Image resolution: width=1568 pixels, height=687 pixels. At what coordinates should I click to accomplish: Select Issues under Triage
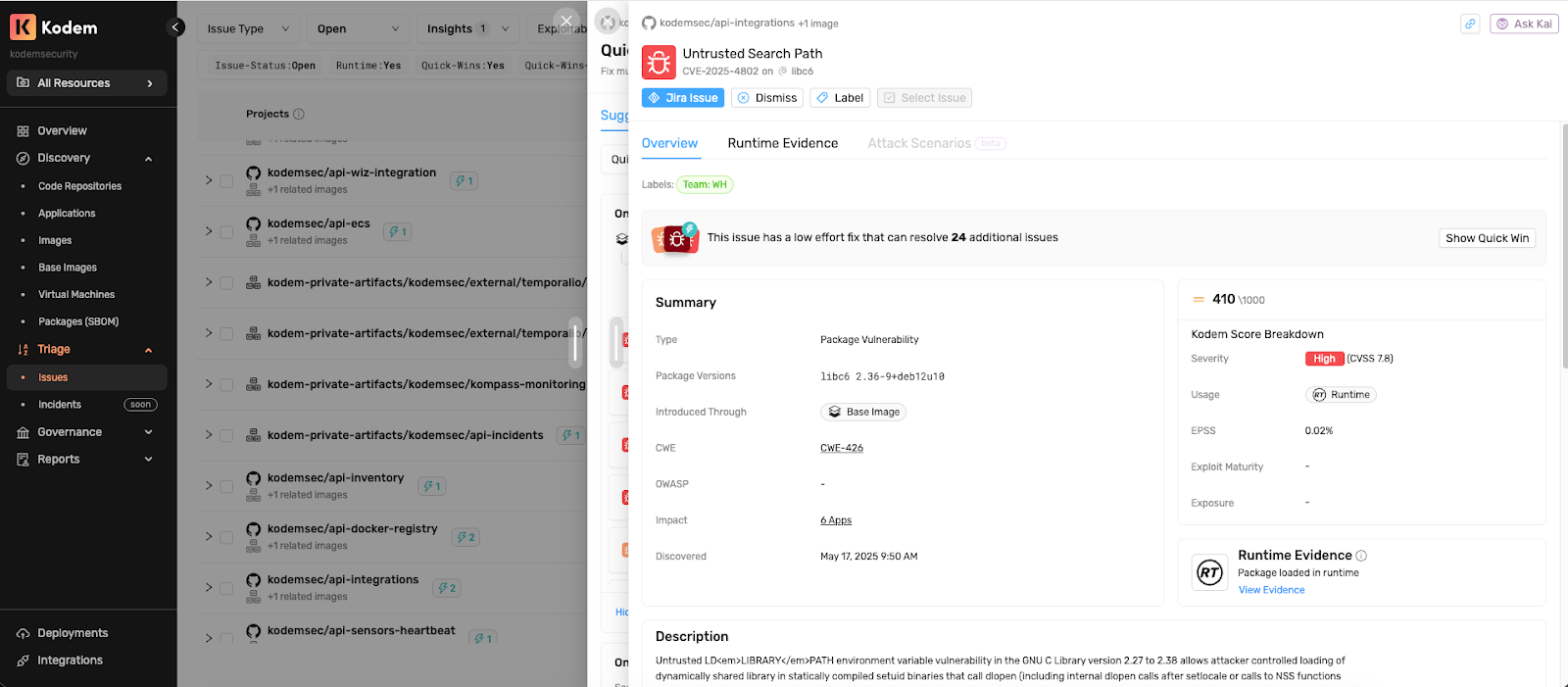tap(86, 377)
